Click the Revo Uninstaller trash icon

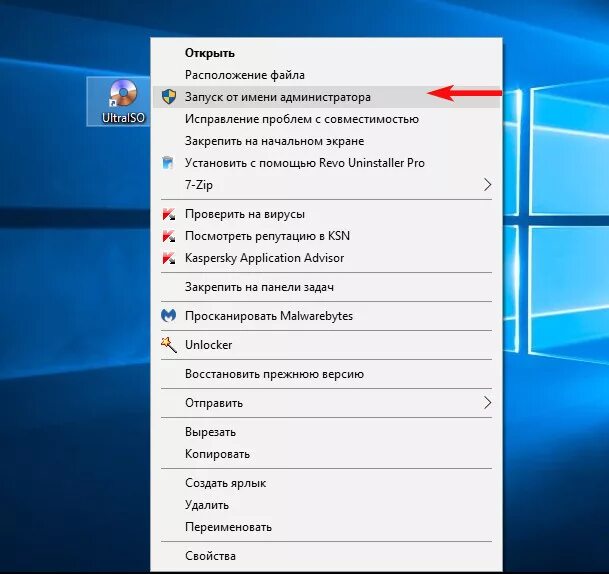point(168,162)
